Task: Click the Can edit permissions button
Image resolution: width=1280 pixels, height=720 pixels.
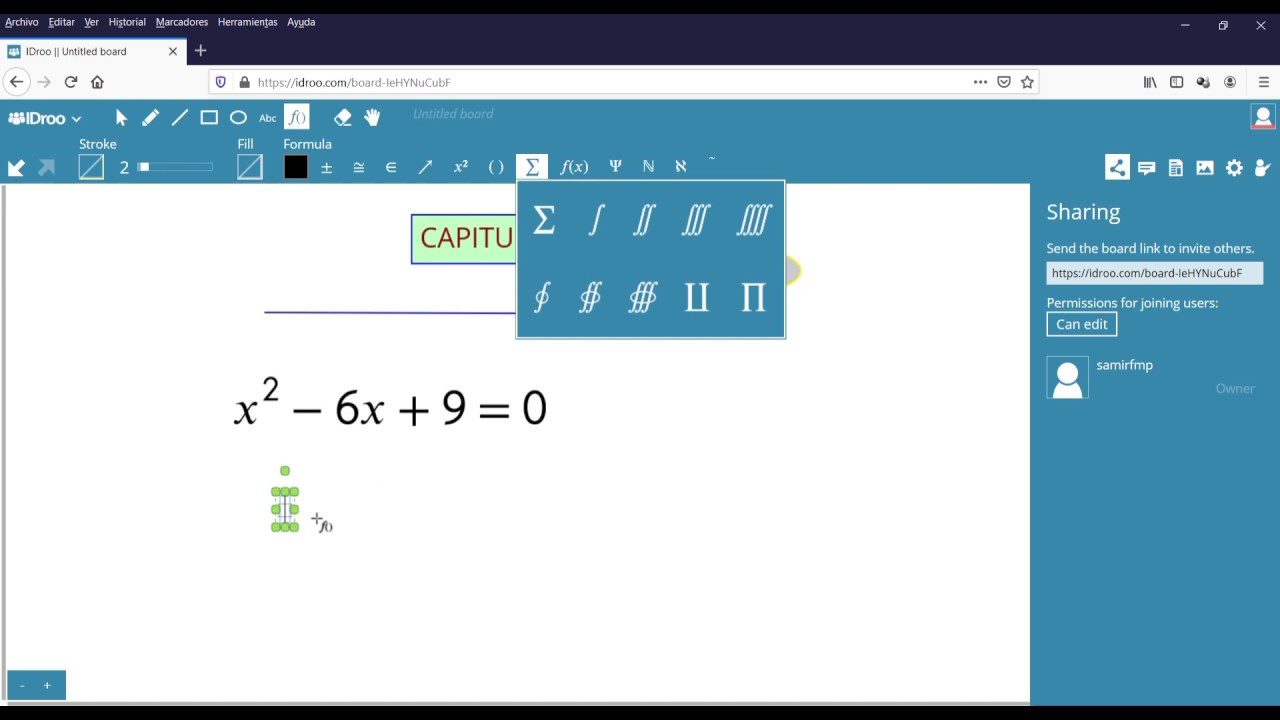Action: click(1082, 324)
